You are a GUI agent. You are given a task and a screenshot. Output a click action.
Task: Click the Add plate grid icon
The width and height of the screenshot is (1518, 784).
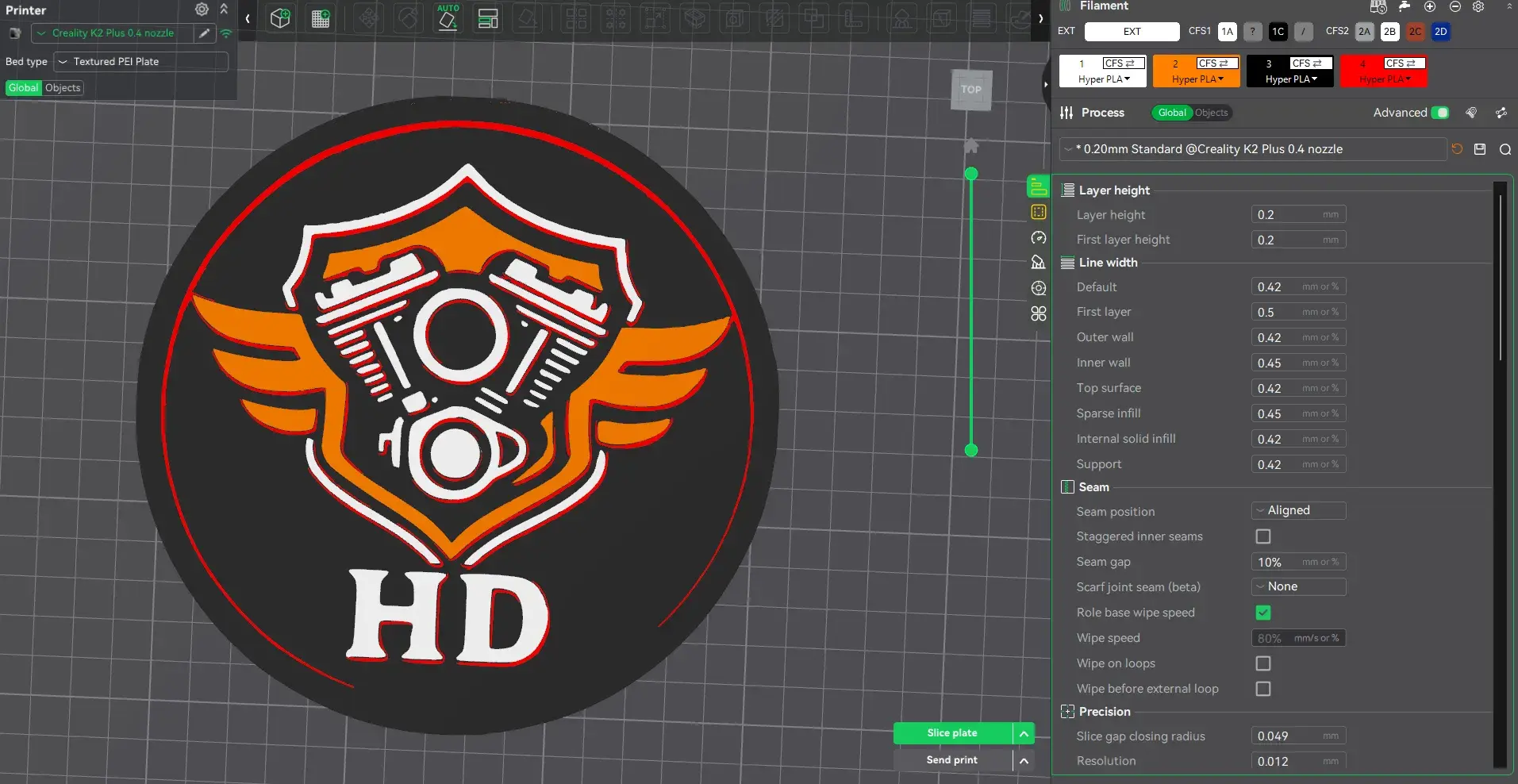pos(321,18)
